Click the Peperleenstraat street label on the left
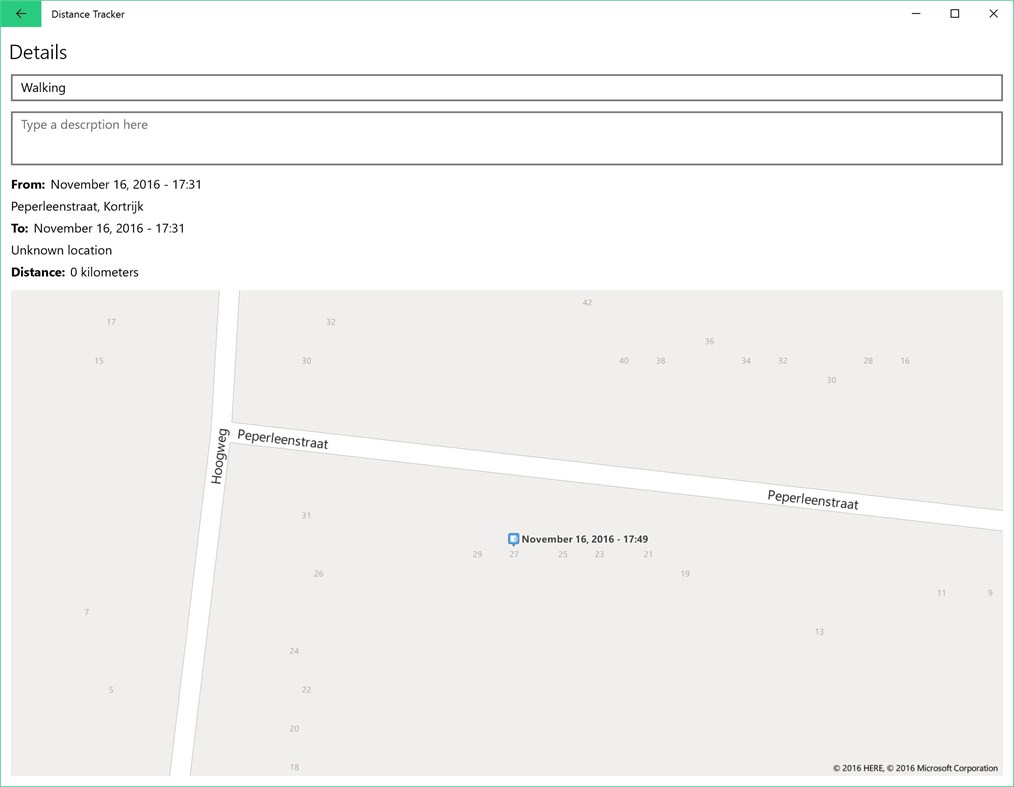The width and height of the screenshot is (1014, 787). point(282,439)
